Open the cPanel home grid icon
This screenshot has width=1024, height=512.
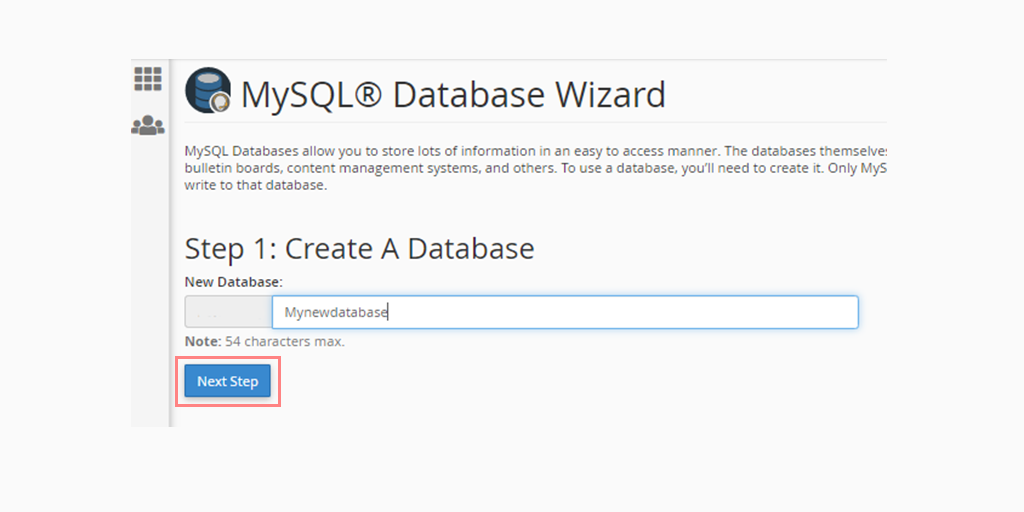click(148, 79)
